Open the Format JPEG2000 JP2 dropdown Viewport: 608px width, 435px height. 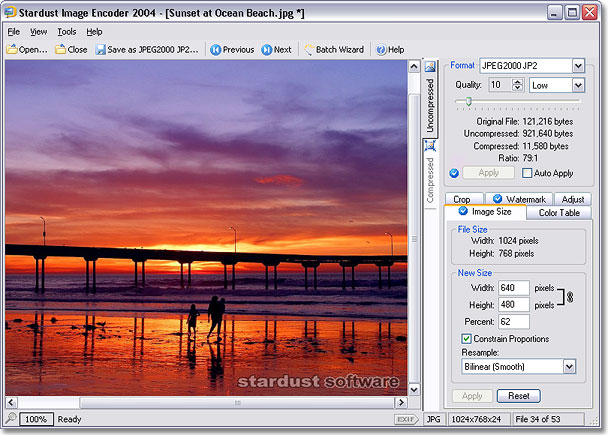coord(578,66)
